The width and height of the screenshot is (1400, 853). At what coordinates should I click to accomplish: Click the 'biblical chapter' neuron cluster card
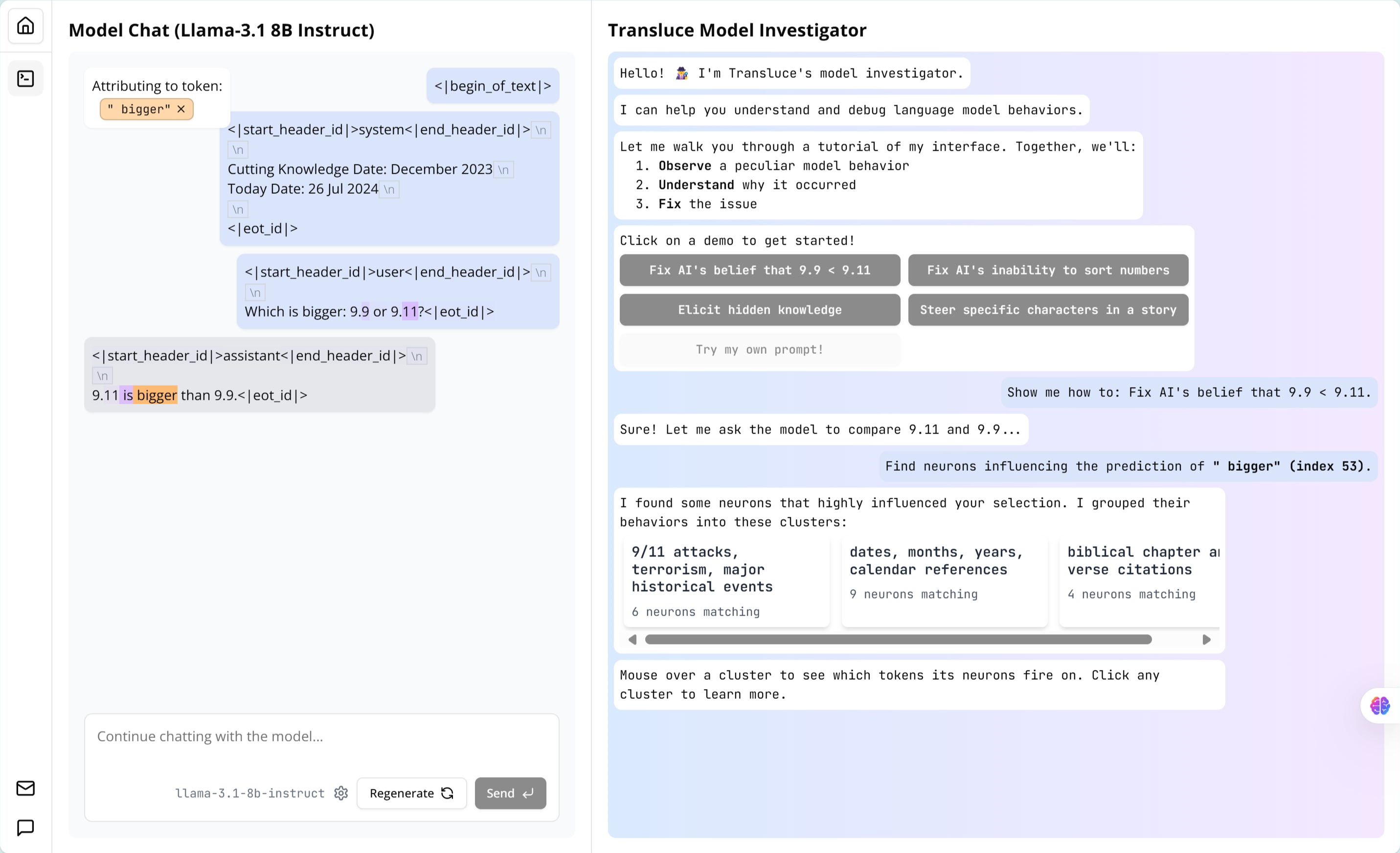click(x=1140, y=575)
